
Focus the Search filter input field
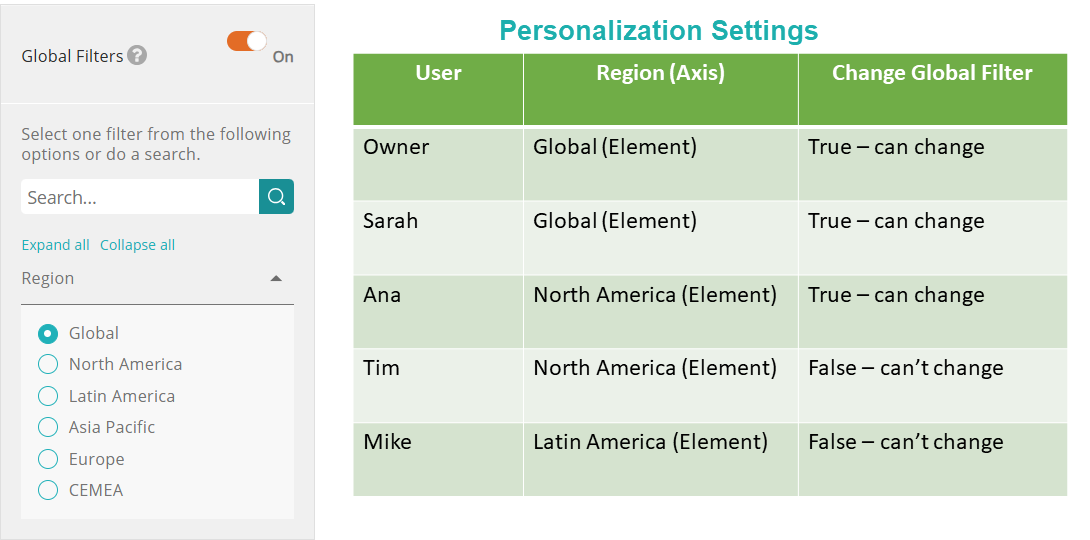tap(140, 197)
